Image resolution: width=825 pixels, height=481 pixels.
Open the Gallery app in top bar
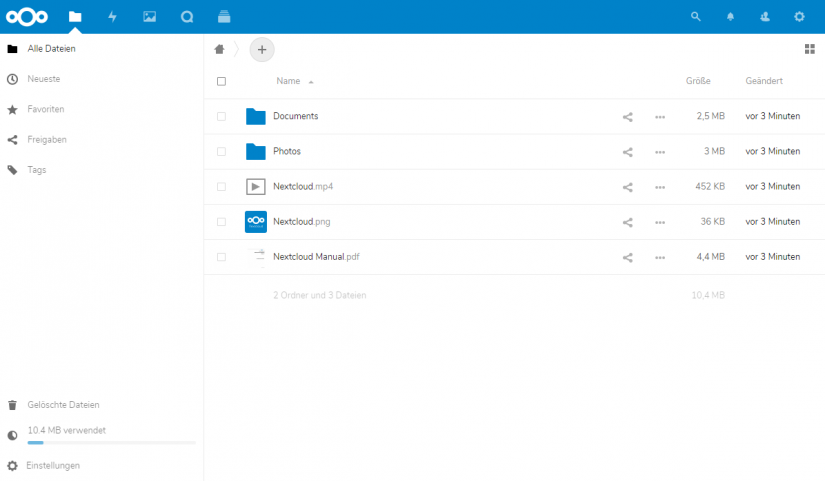coord(149,17)
